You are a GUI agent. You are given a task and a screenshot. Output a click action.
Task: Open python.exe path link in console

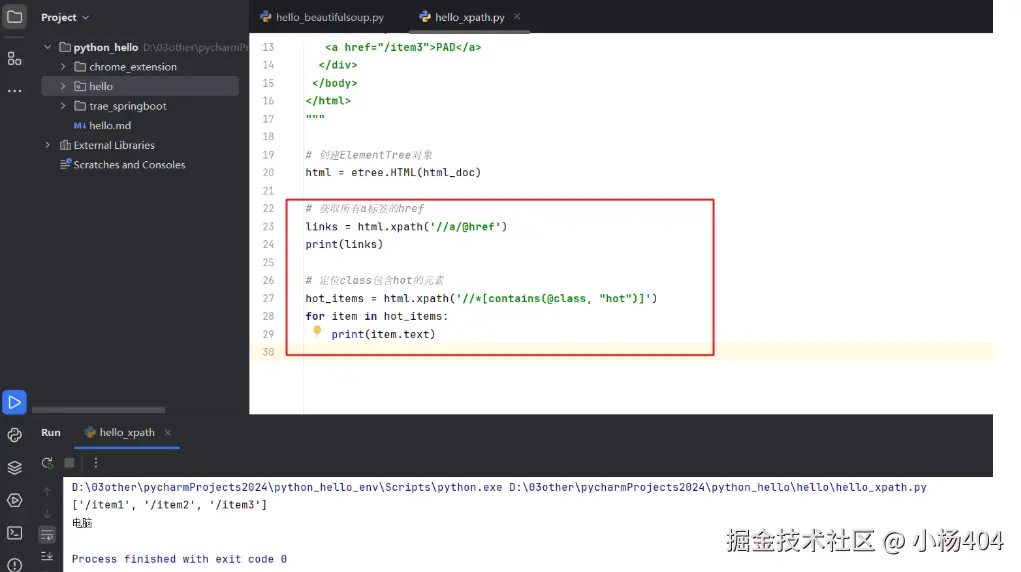[287, 487]
